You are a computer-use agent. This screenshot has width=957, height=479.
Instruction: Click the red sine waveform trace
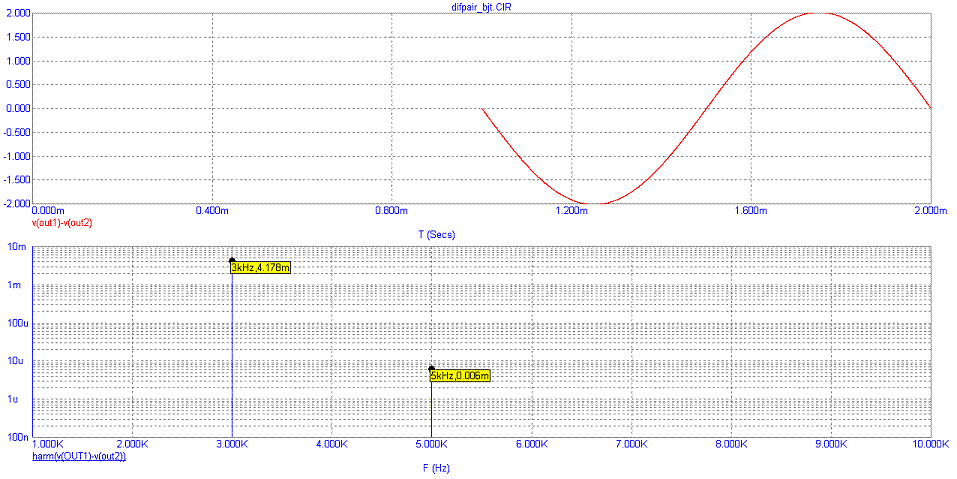click(708, 109)
